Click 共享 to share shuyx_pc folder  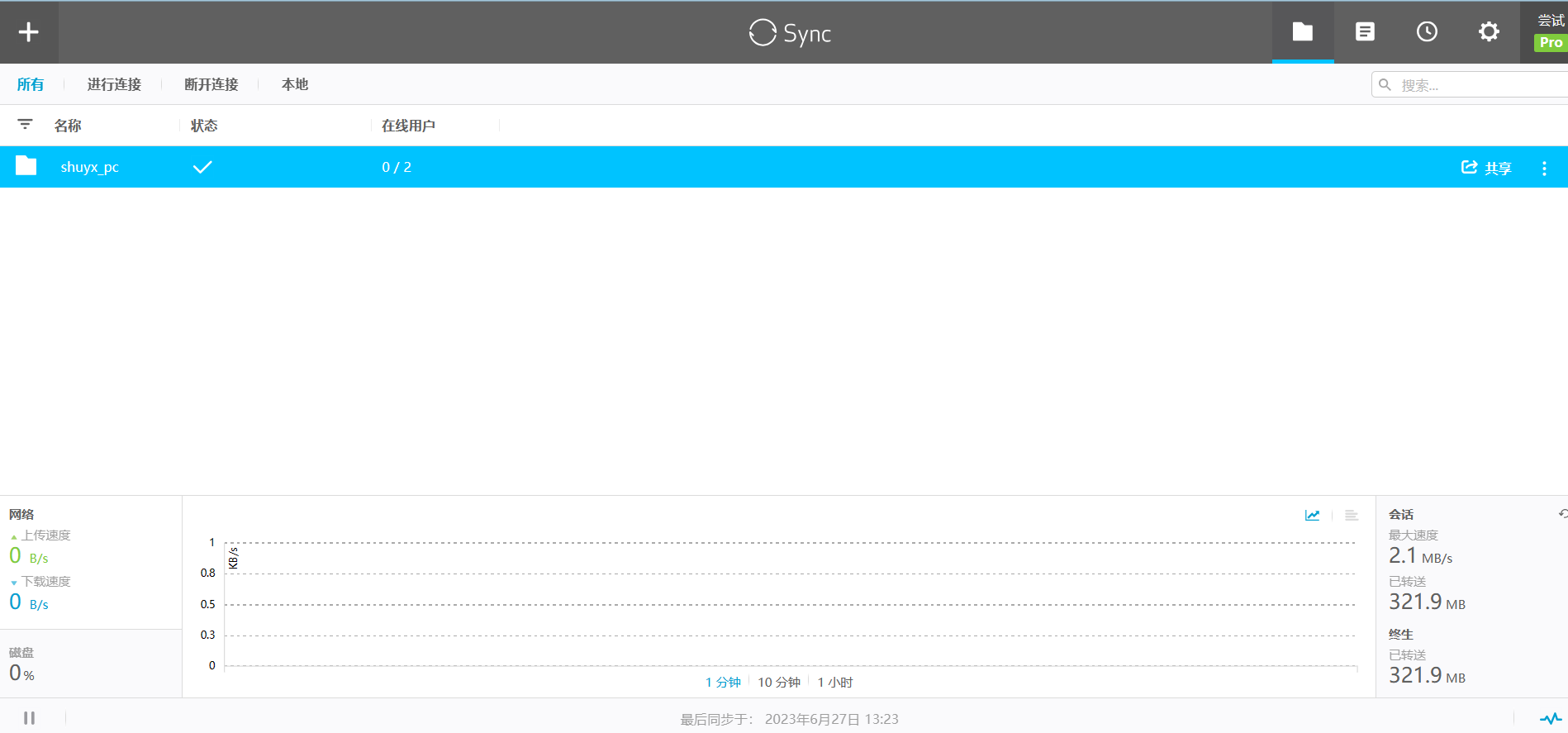point(1486,168)
